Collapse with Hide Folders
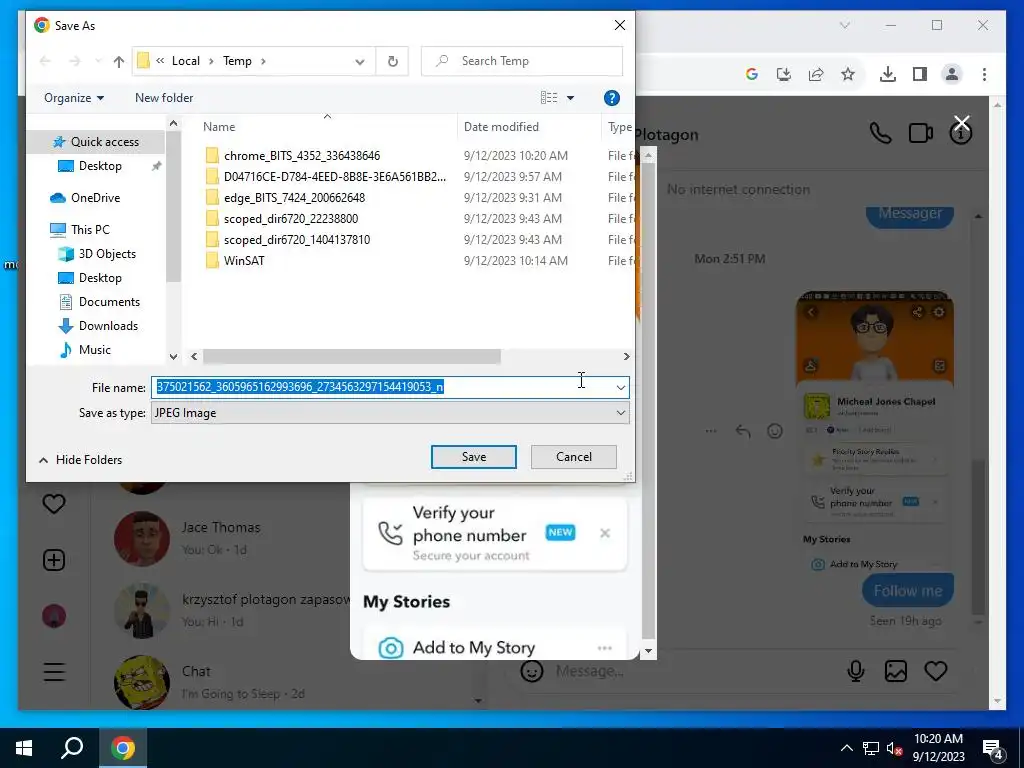 pyautogui.click(x=80, y=460)
